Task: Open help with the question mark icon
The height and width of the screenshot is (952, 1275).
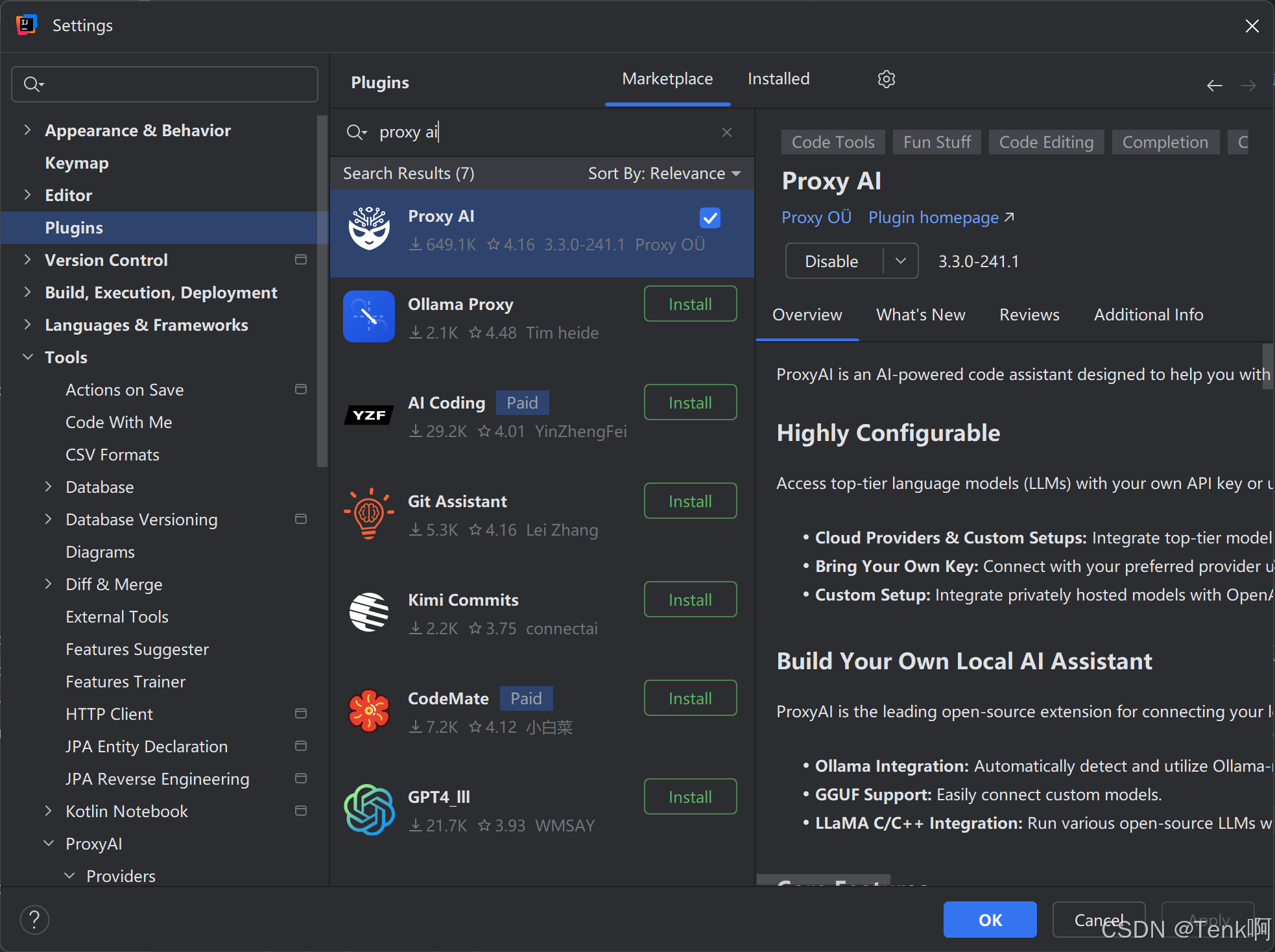Action: [34, 920]
